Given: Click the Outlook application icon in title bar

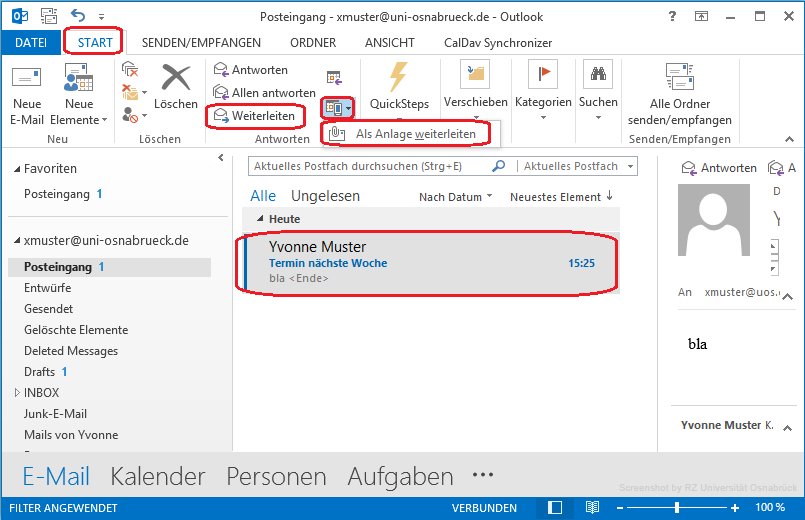Looking at the screenshot, I should point(20,16).
